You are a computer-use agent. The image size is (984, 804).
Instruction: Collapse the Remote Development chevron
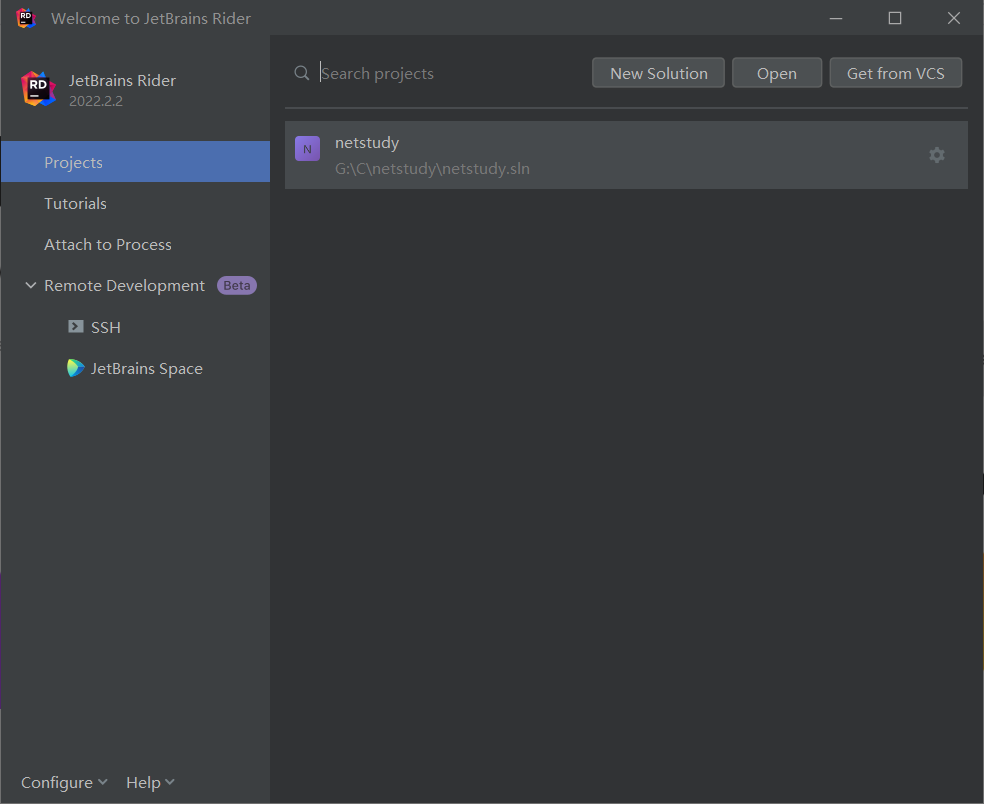(x=30, y=286)
